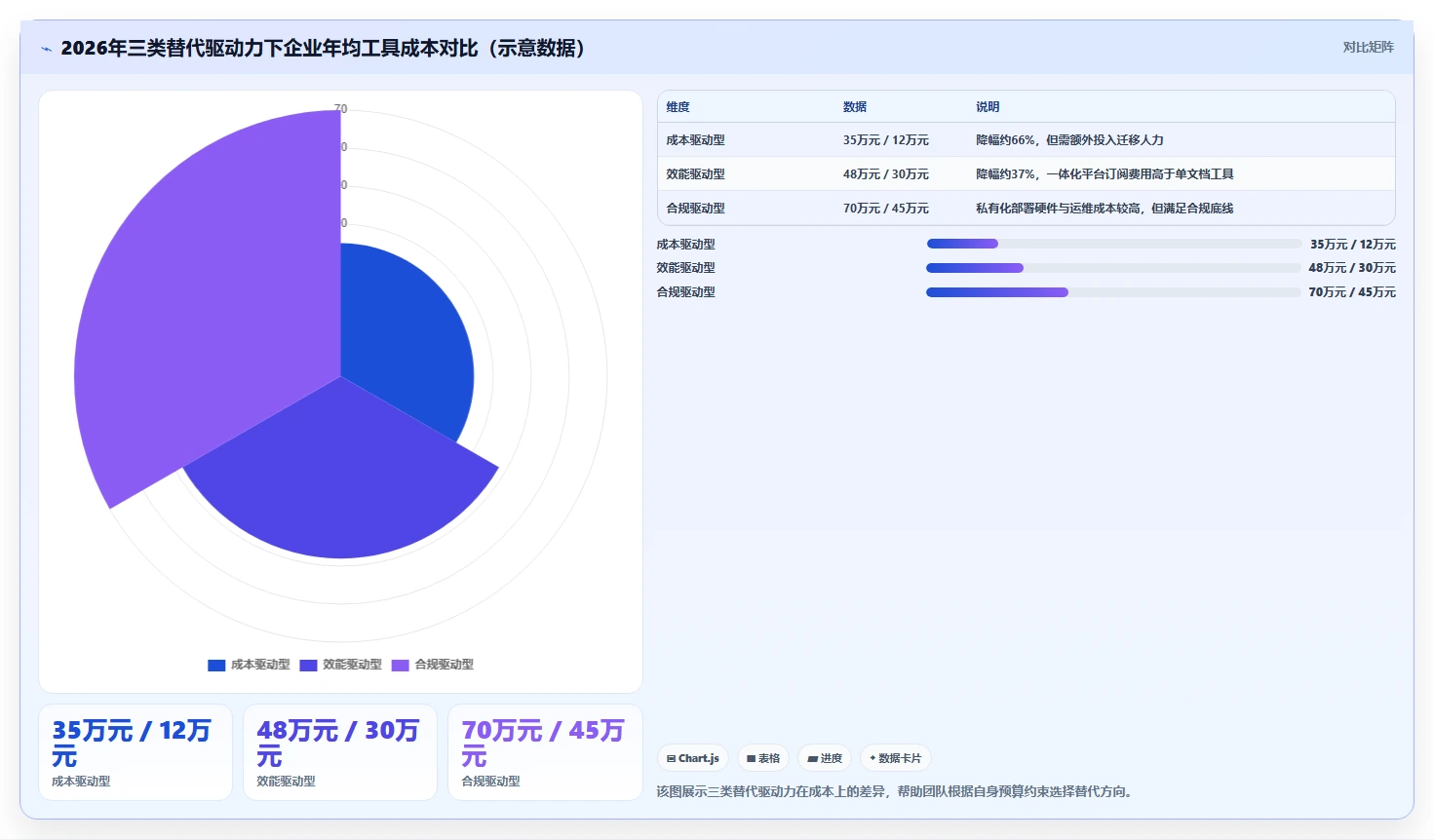Select the 进度 tag chip
Image resolution: width=1434 pixels, height=840 pixels.
click(825, 758)
